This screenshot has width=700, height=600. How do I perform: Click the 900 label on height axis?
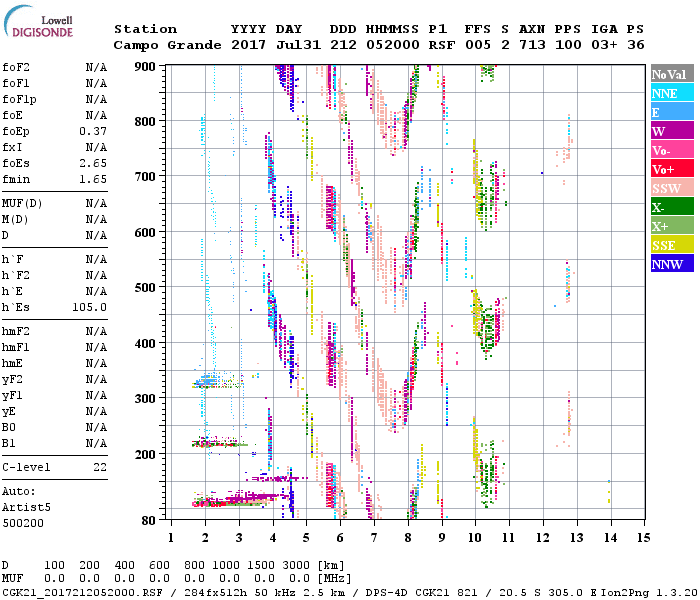pos(147,67)
